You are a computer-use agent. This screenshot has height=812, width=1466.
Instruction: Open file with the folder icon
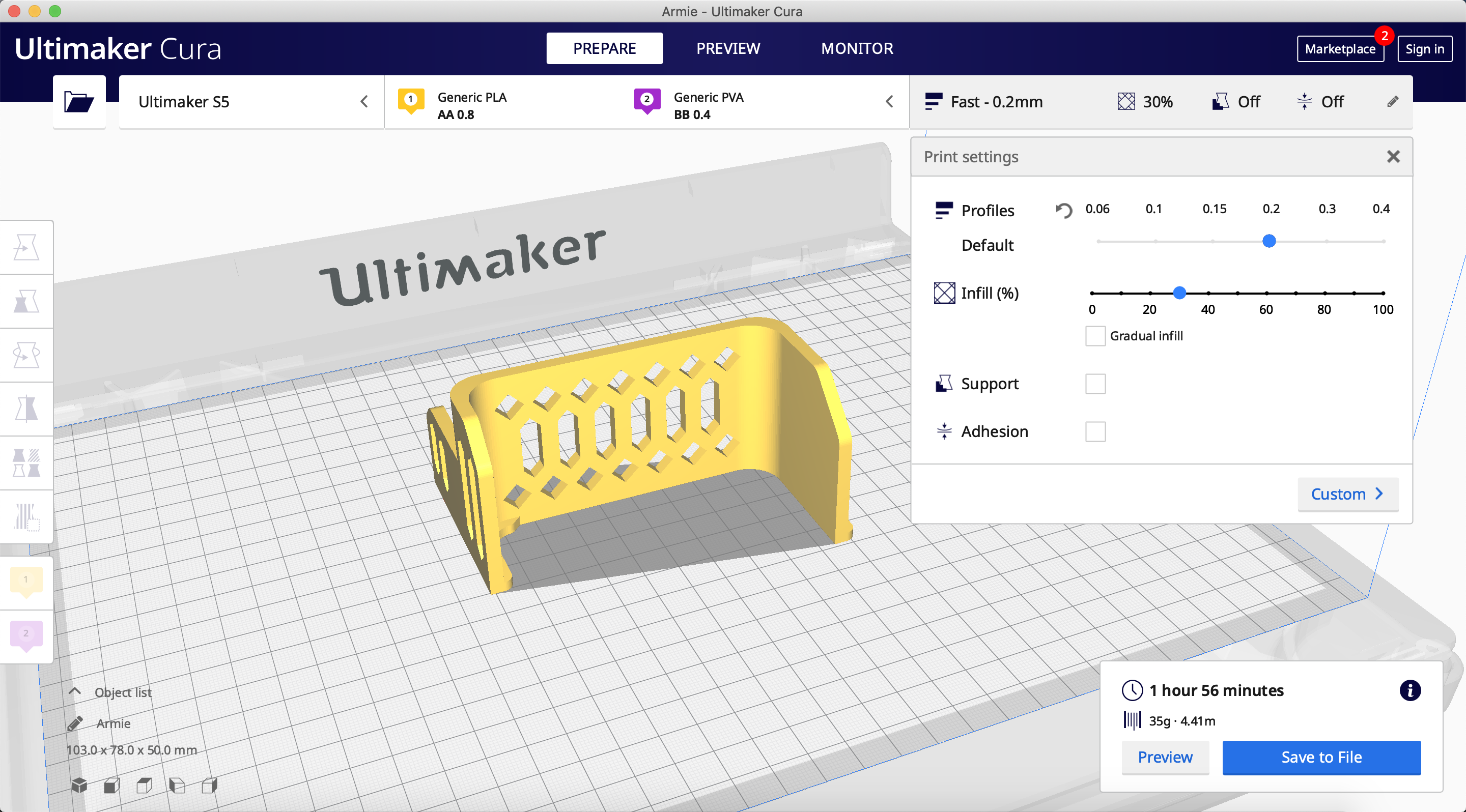[79, 102]
